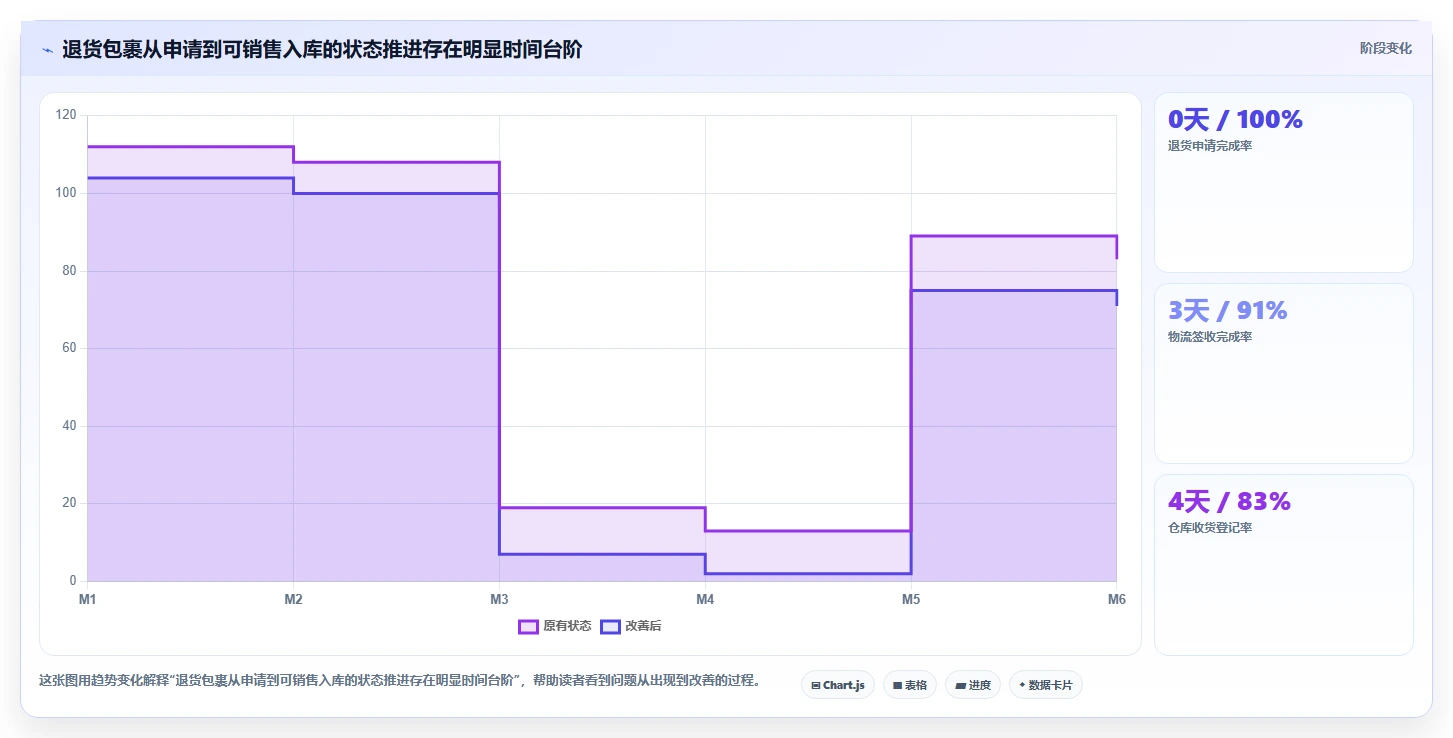Click the 80 y-axis value
Screen dimensions: 1453x738
tap(70, 271)
